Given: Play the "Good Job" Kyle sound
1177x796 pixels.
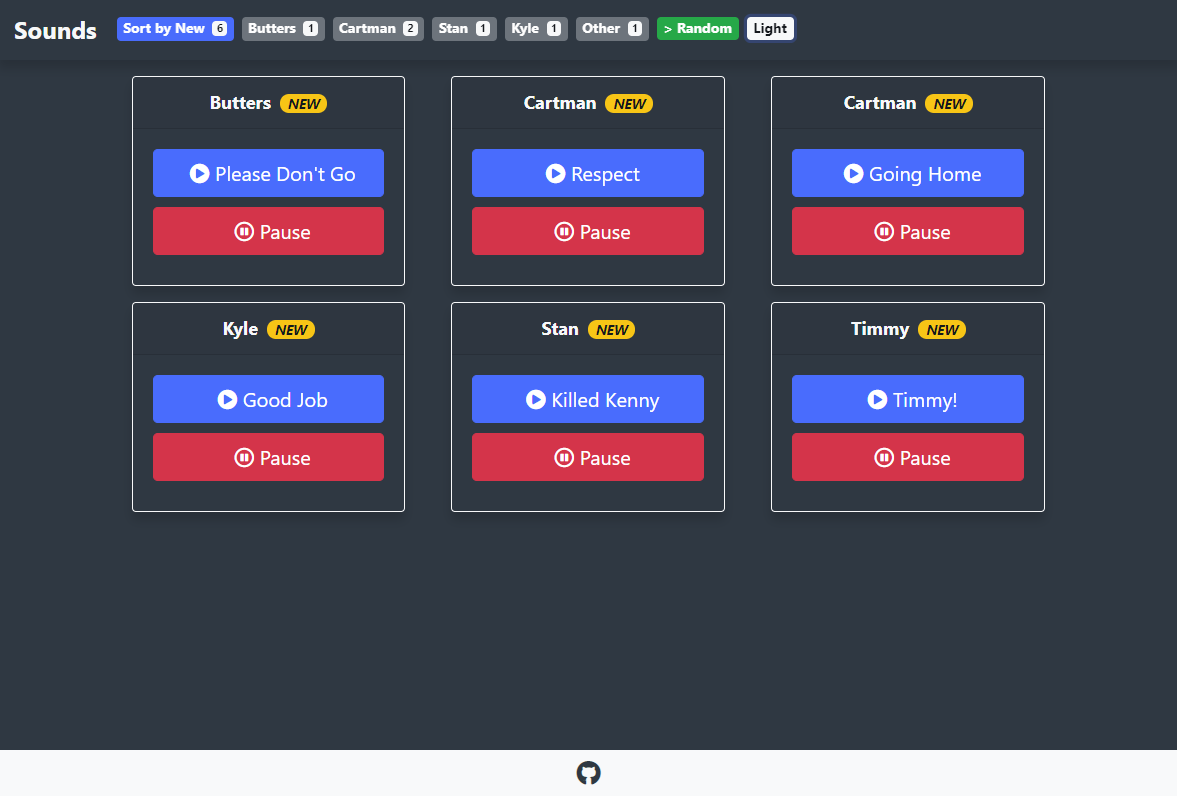Looking at the screenshot, I should (268, 400).
